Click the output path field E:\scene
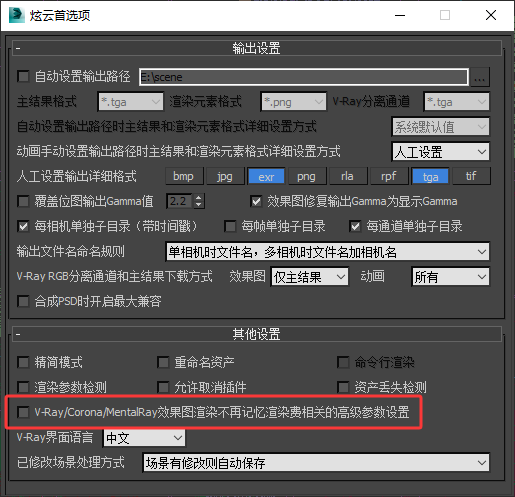The width and height of the screenshot is (515, 497). point(304,77)
